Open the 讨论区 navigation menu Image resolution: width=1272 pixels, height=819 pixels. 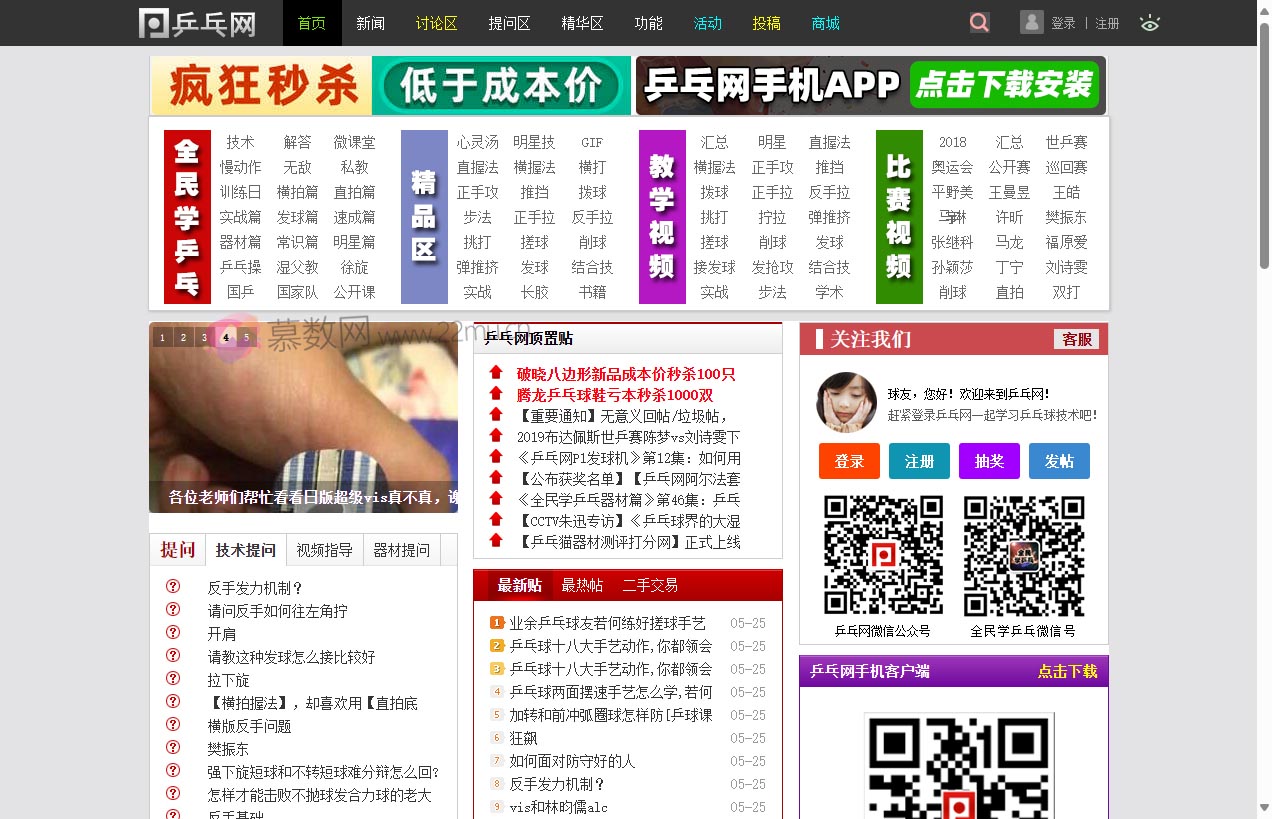(436, 23)
